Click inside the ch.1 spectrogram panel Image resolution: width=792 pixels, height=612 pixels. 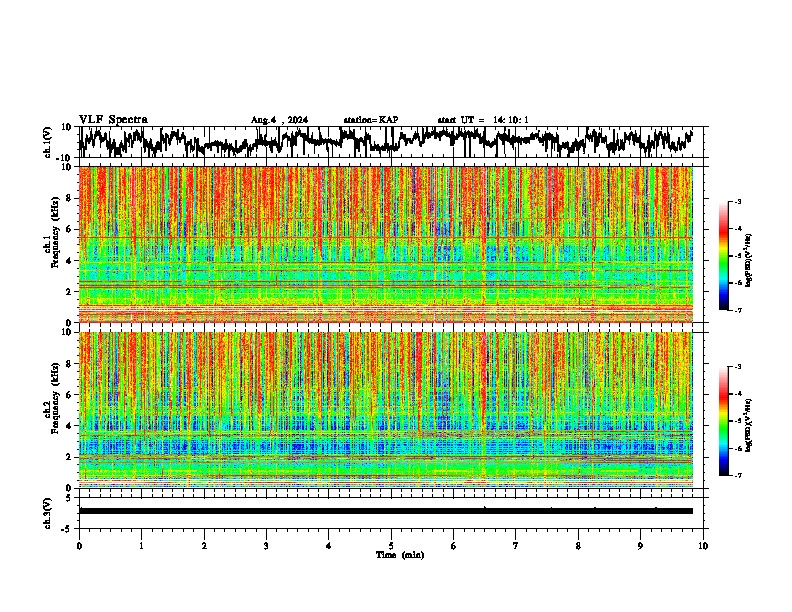386,244
